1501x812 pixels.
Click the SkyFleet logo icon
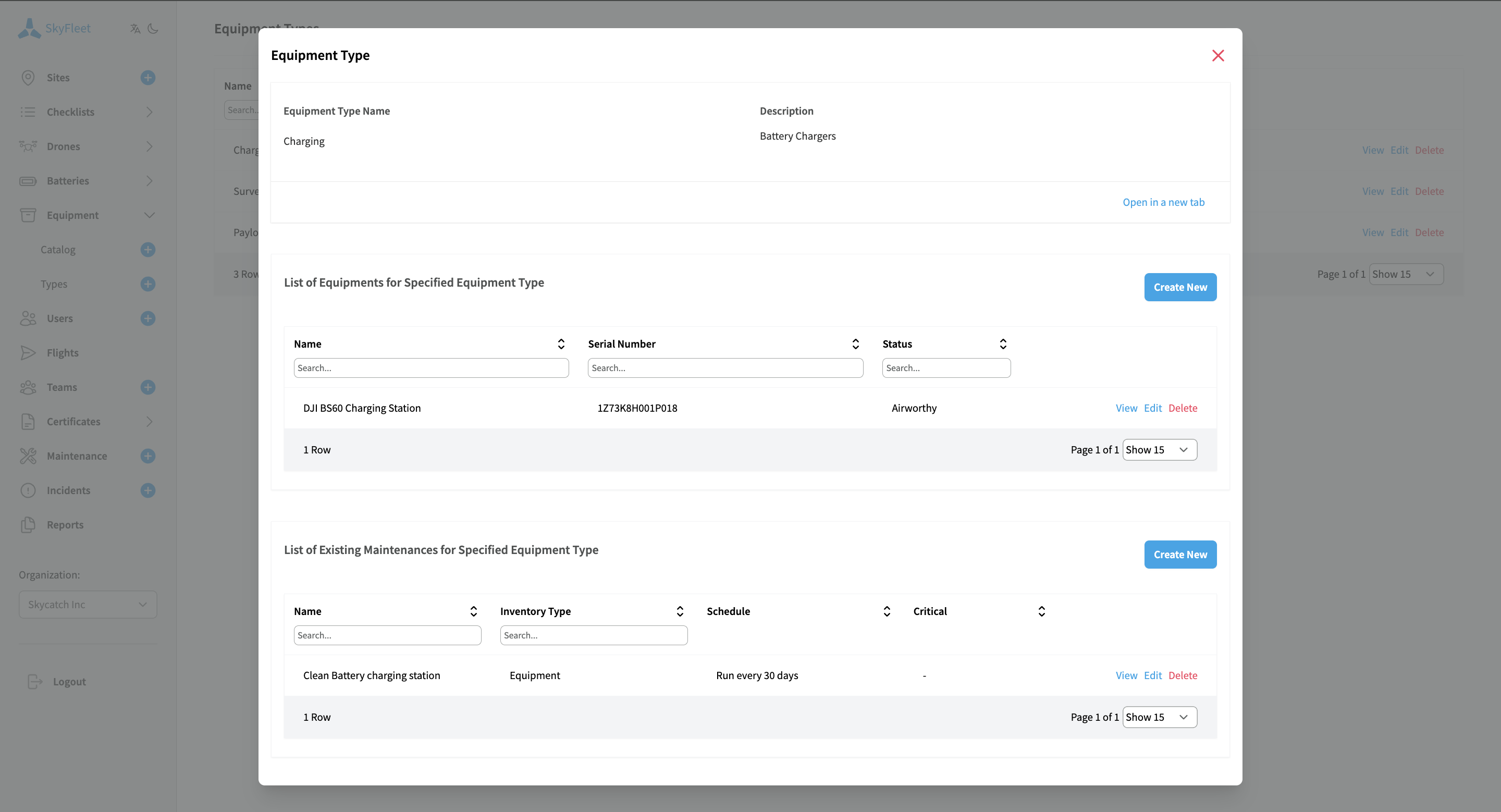point(29,28)
